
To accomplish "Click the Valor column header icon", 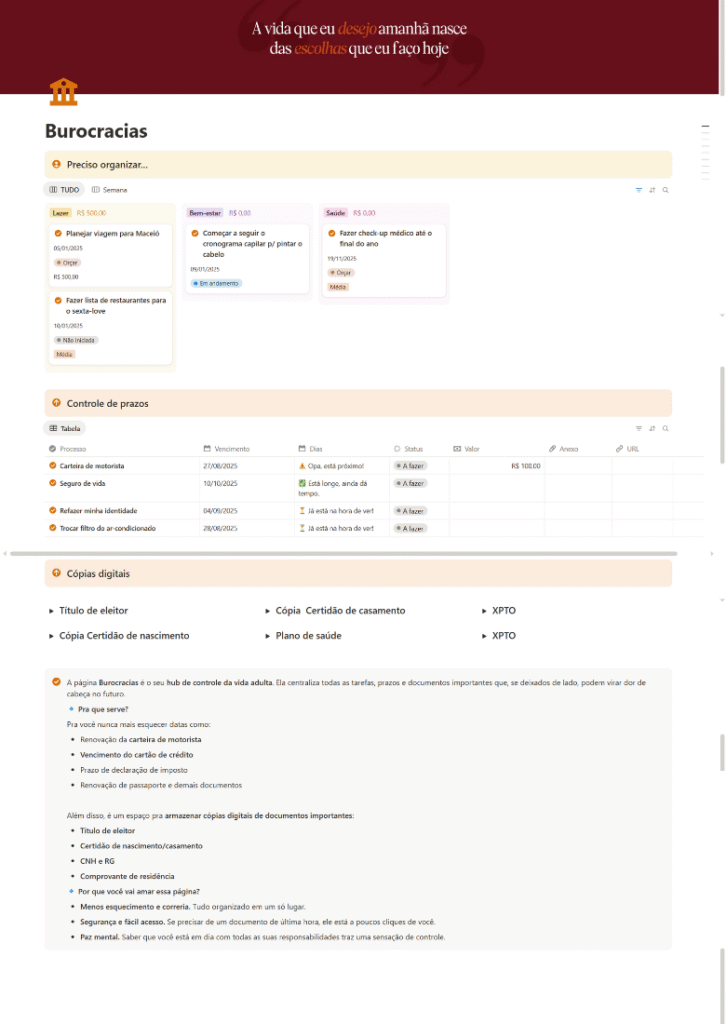I will point(457,449).
